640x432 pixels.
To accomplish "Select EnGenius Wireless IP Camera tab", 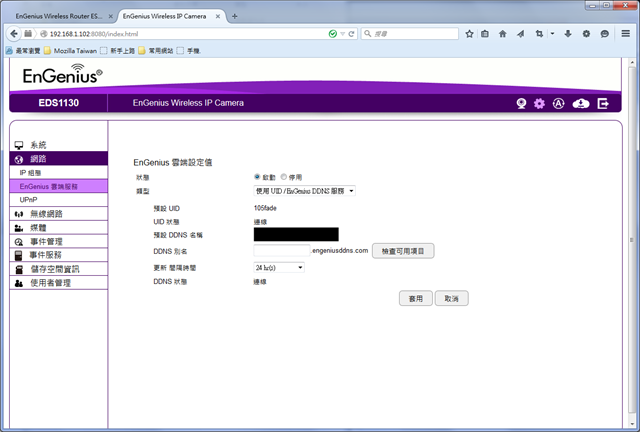I will pyautogui.click(x=164, y=16).
